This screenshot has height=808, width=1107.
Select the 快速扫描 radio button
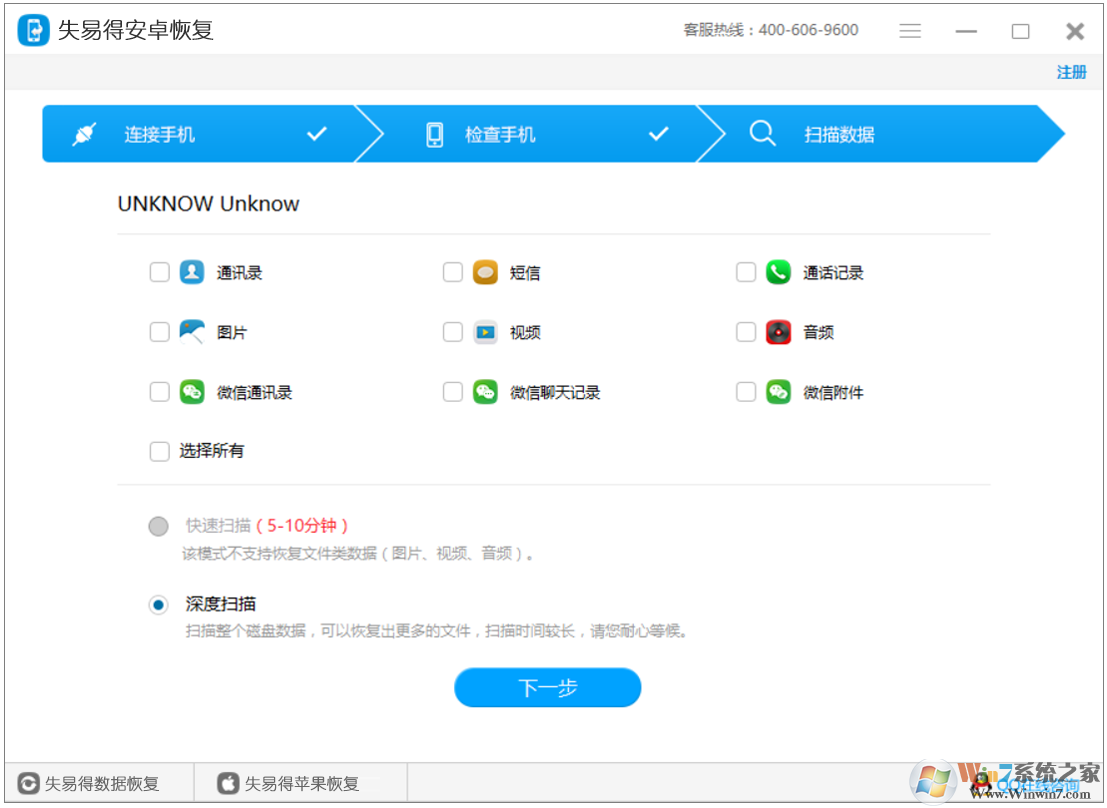[x=157, y=525]
